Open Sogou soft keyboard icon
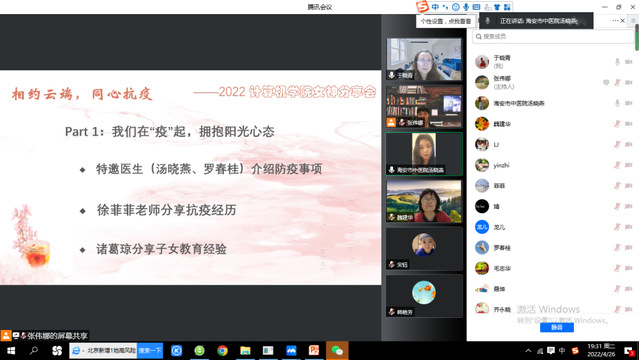639x360 pixels. (476, 7)
